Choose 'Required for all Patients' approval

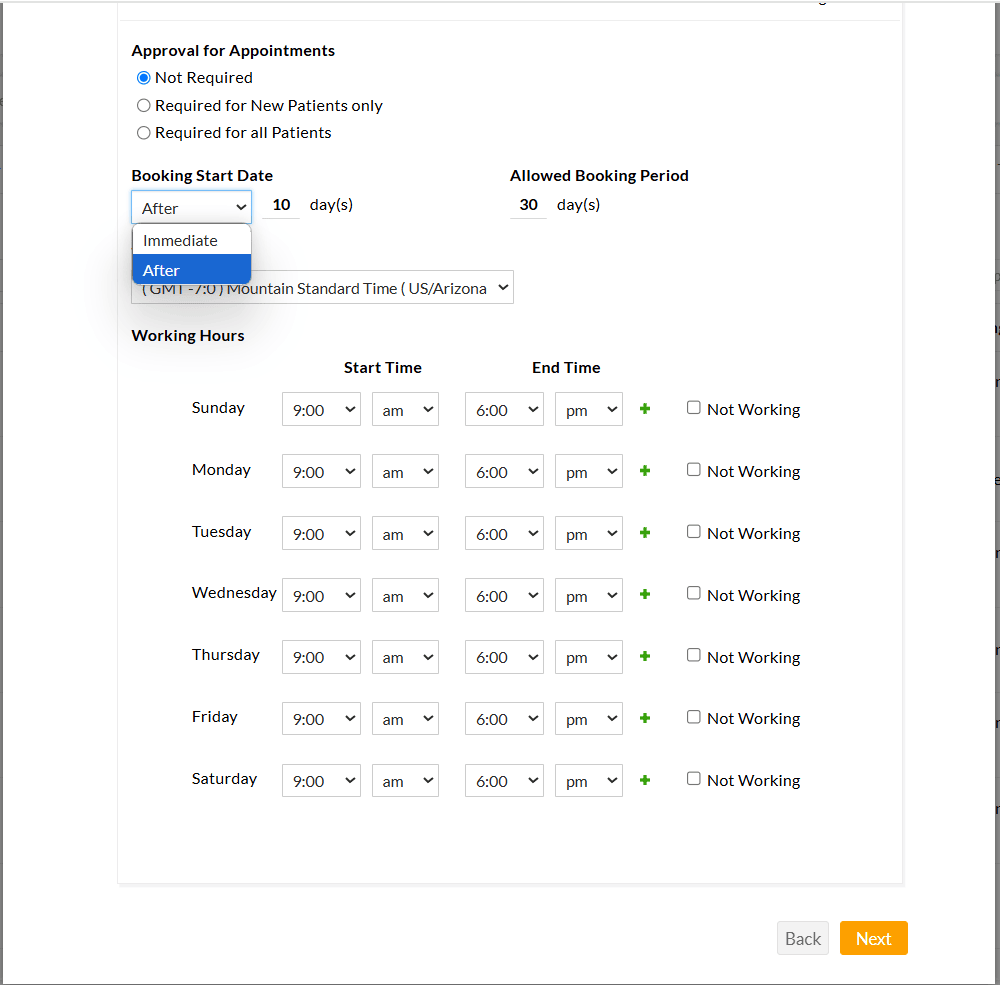click(x=144, y=133)
